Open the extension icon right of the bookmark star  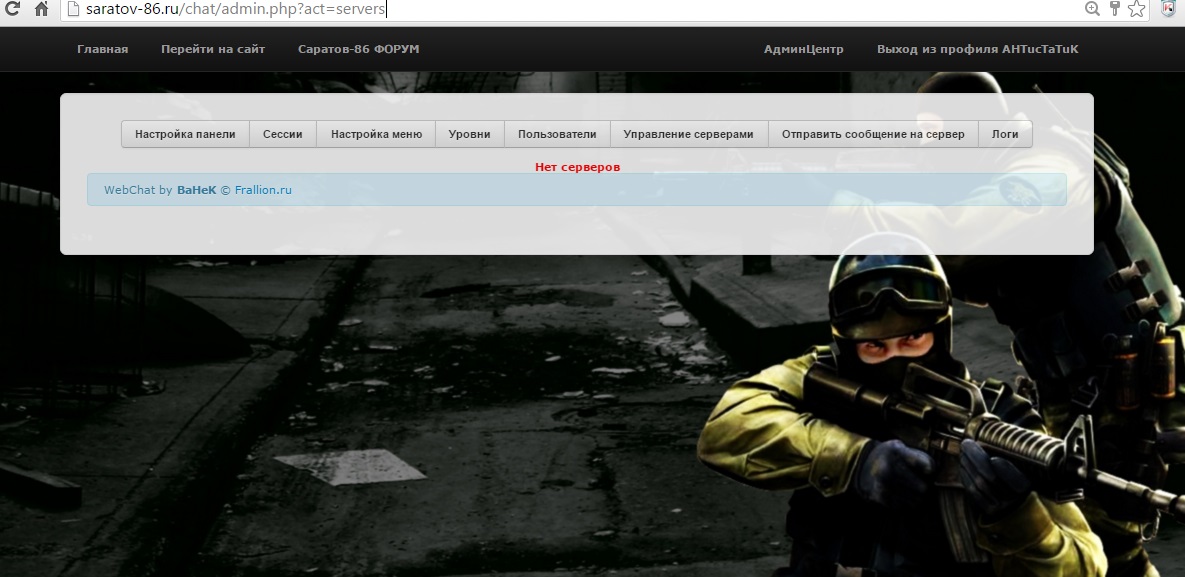click(1169, 9)
